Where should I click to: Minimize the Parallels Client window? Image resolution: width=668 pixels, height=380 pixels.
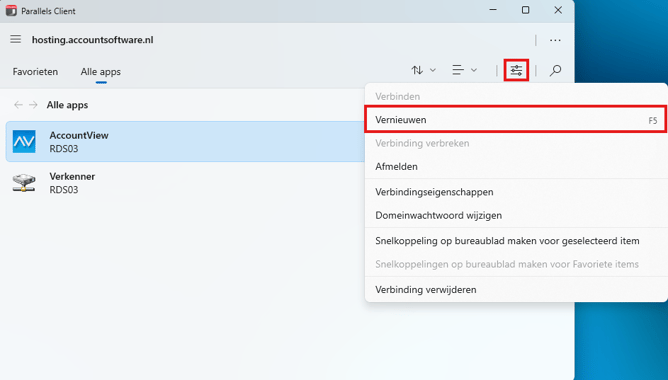point(493,10)
